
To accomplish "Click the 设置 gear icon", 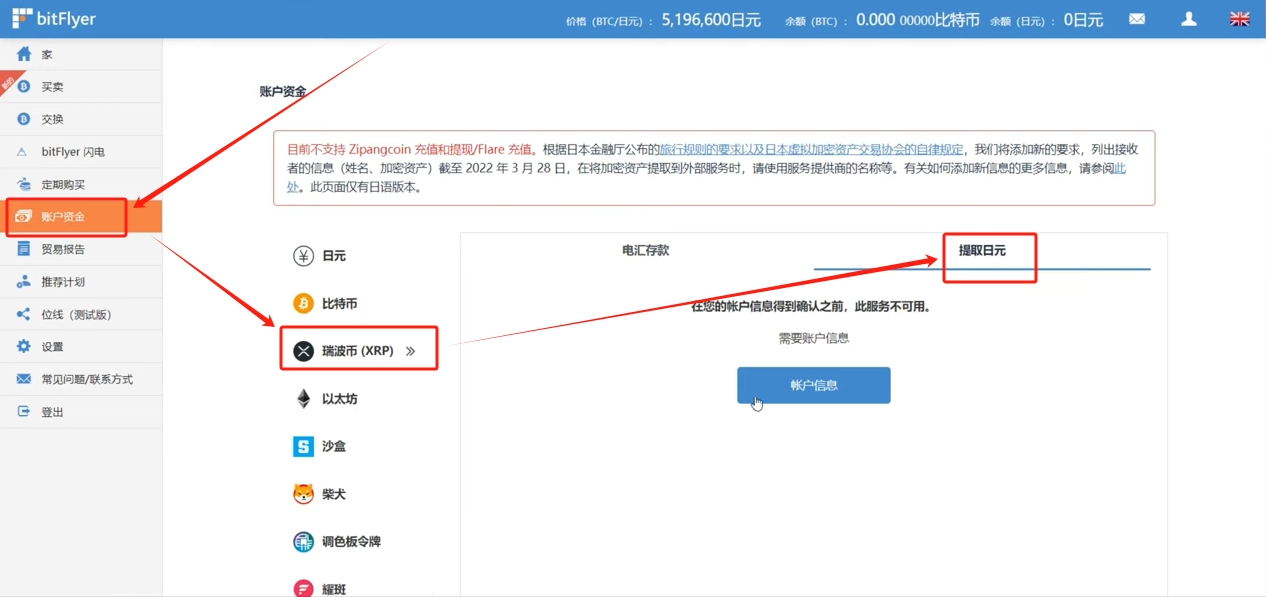I will pyautogui.click(x=24, y=346).
